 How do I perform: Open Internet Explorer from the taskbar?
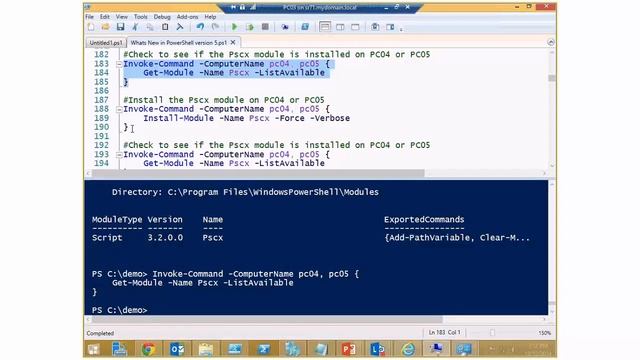click(x=407, y=349)
